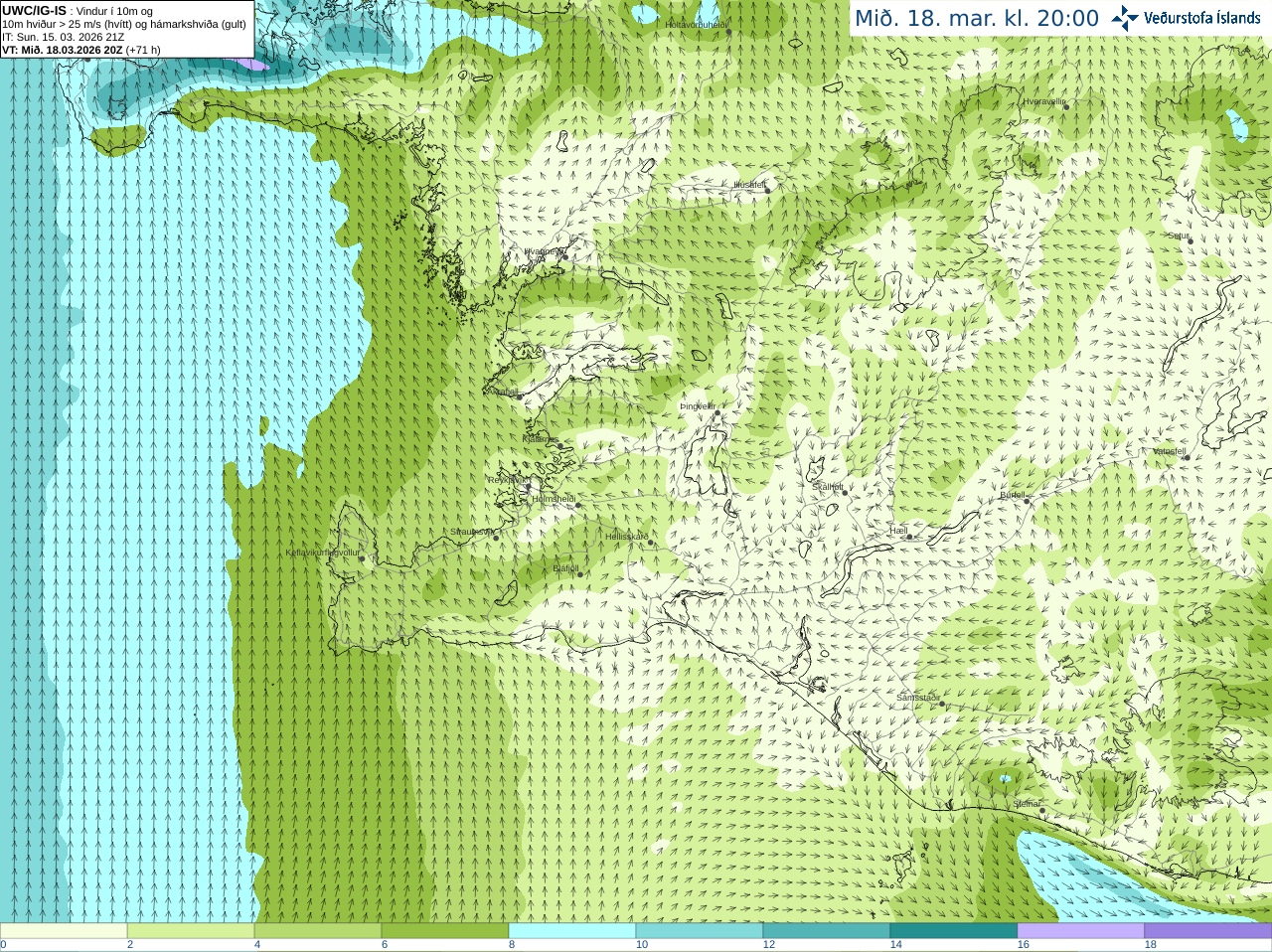Select the Vatnsfell station point
1272x952 pixels.
[x=1187, y=457]
